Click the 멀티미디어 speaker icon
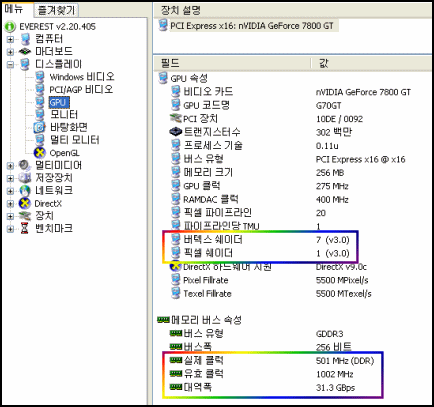The image size is (434, 407). point(25,165)
